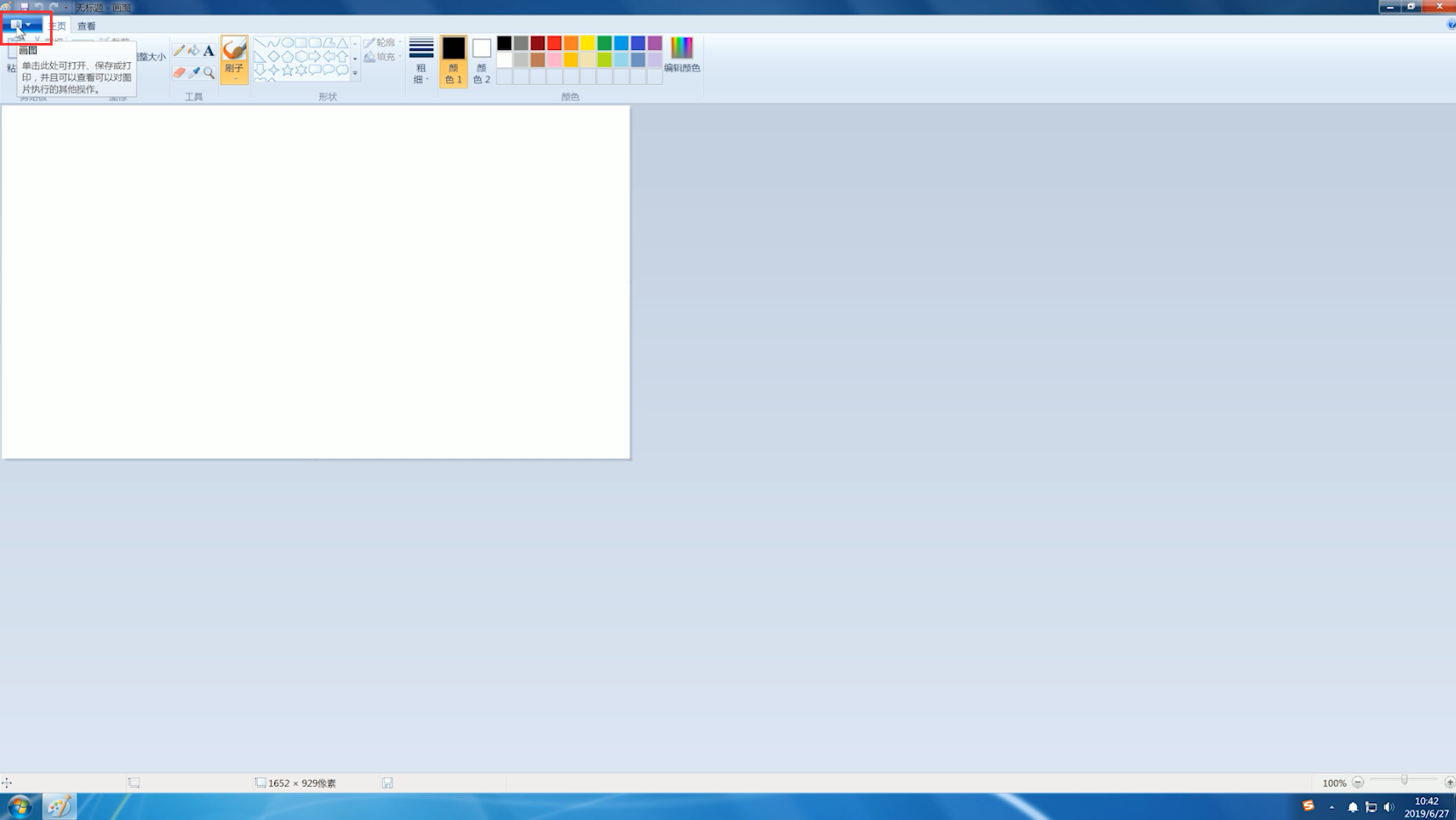This screenshot has width=1456, height=820.
Task: Pick the rounded rectangular callout shape
Action: (x=315, y=70)
